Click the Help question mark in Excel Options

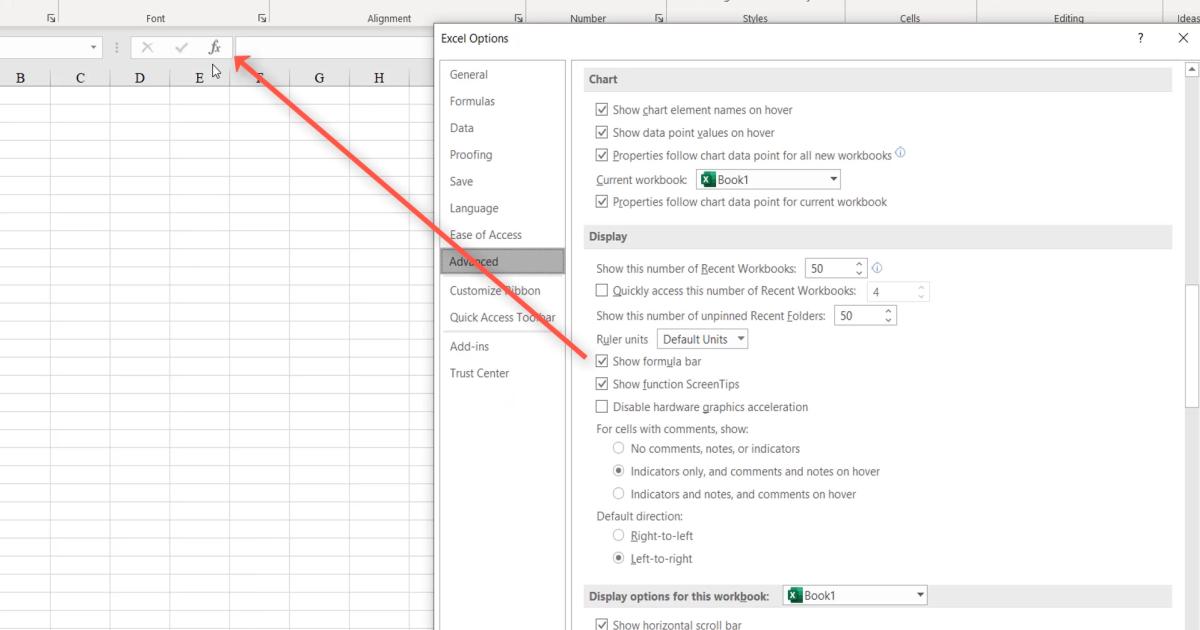click(1139, 38)
